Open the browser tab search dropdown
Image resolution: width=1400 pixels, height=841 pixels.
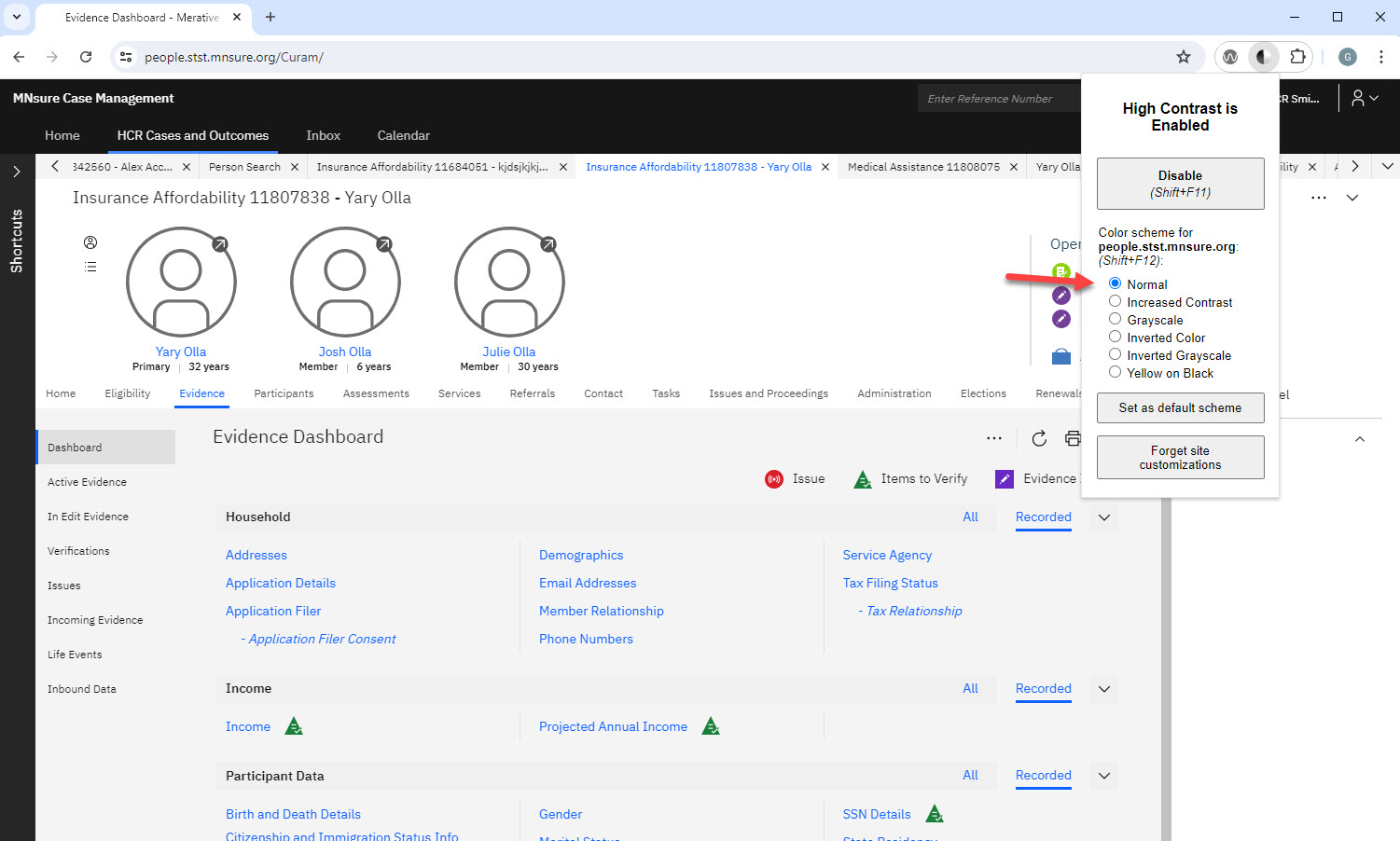[17, 17]
